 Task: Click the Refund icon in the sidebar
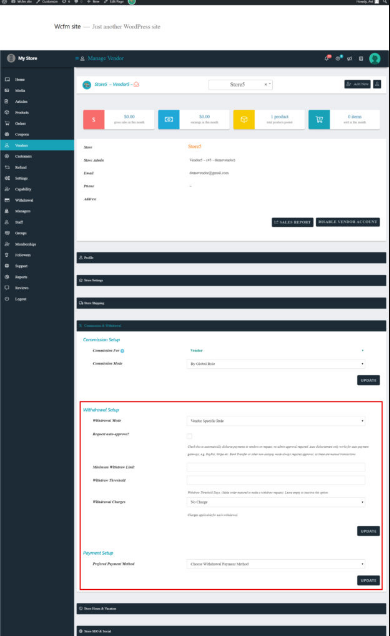[x=7, y=167]
